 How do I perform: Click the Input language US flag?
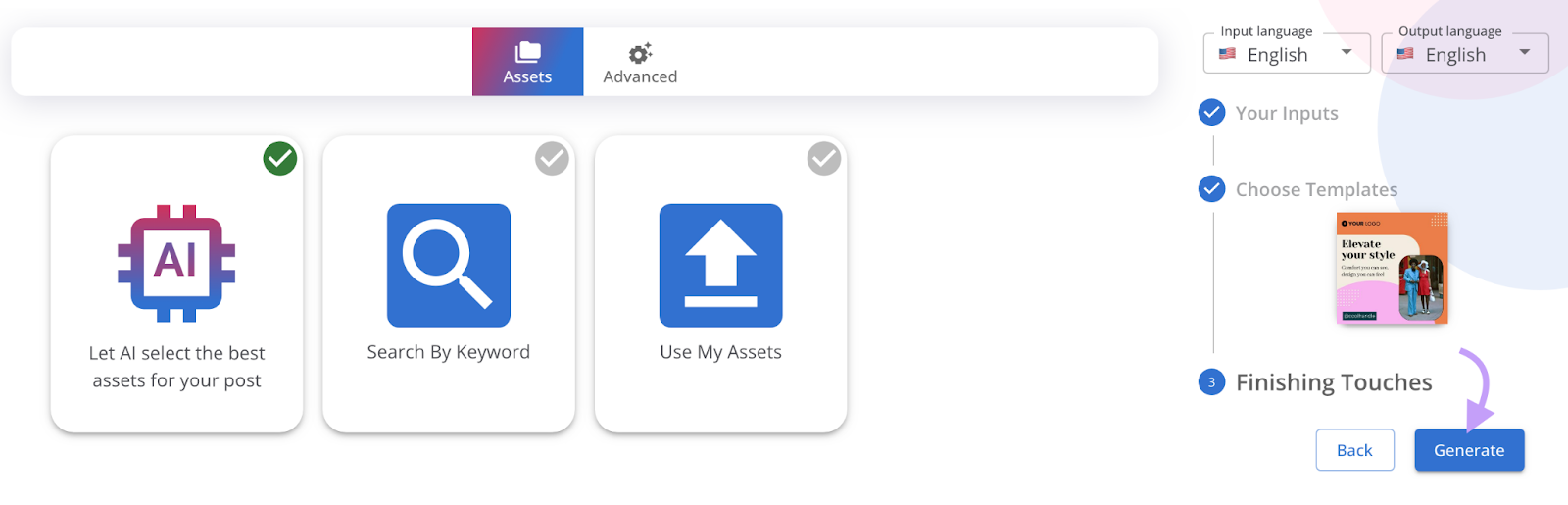pos(1227,54)
